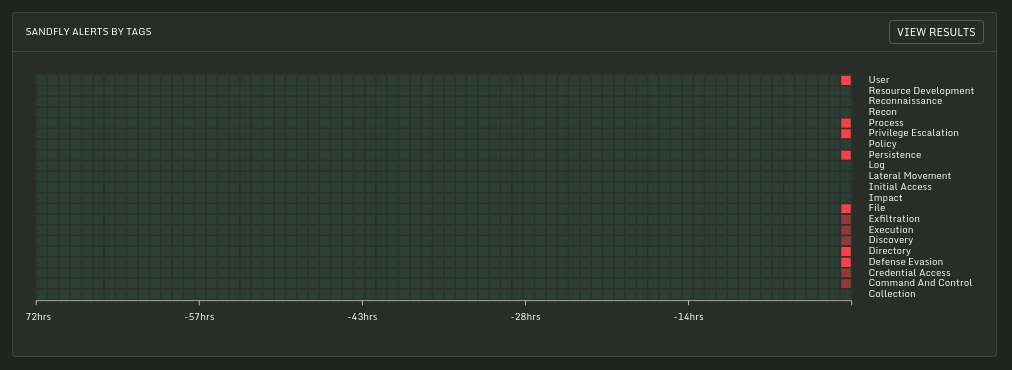Select the "Defense Evasion" tag label
This screenshot has width=1012, height=370.
tap(906, 262)
